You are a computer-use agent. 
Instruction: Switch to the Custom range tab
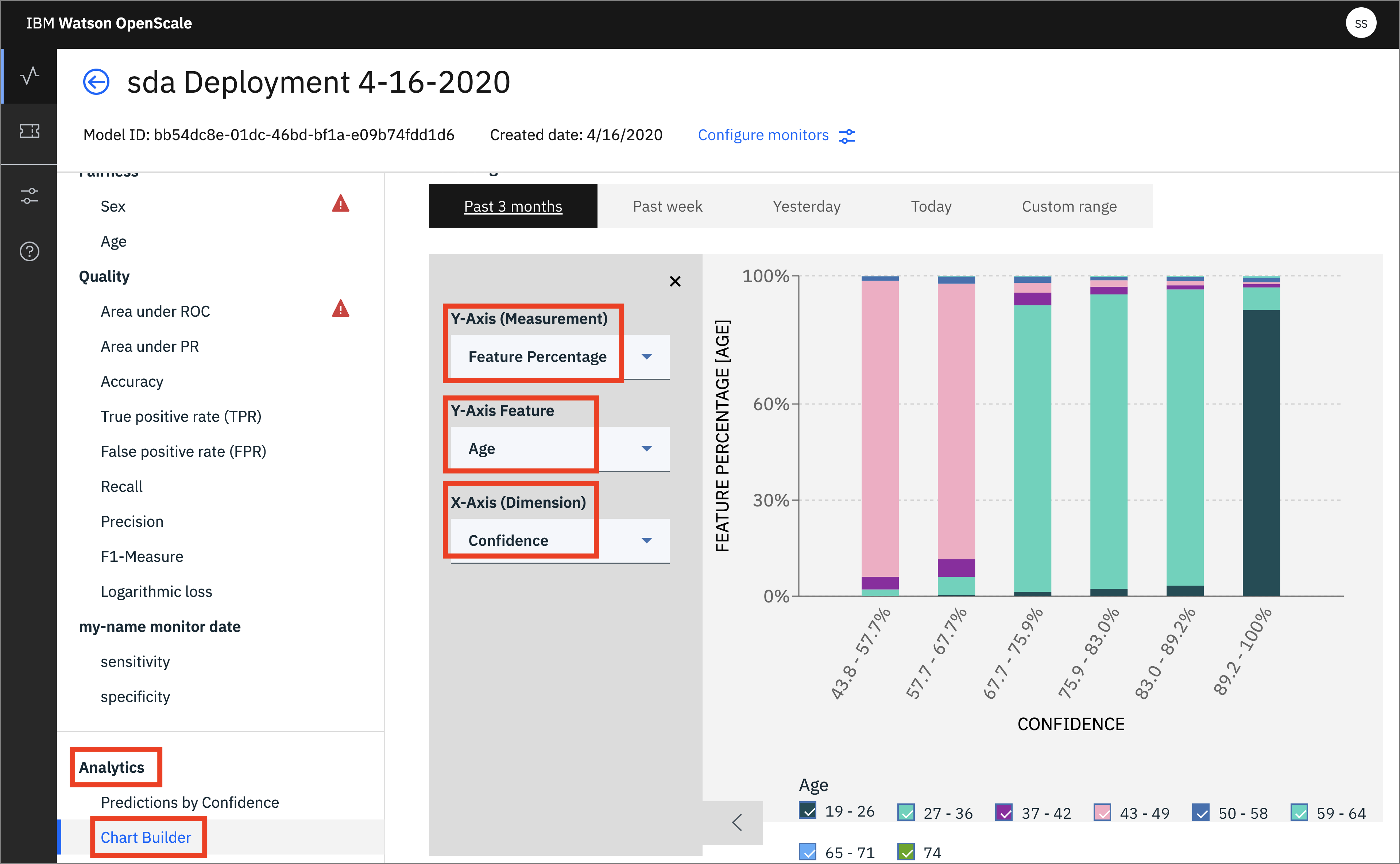[1068, 206]
